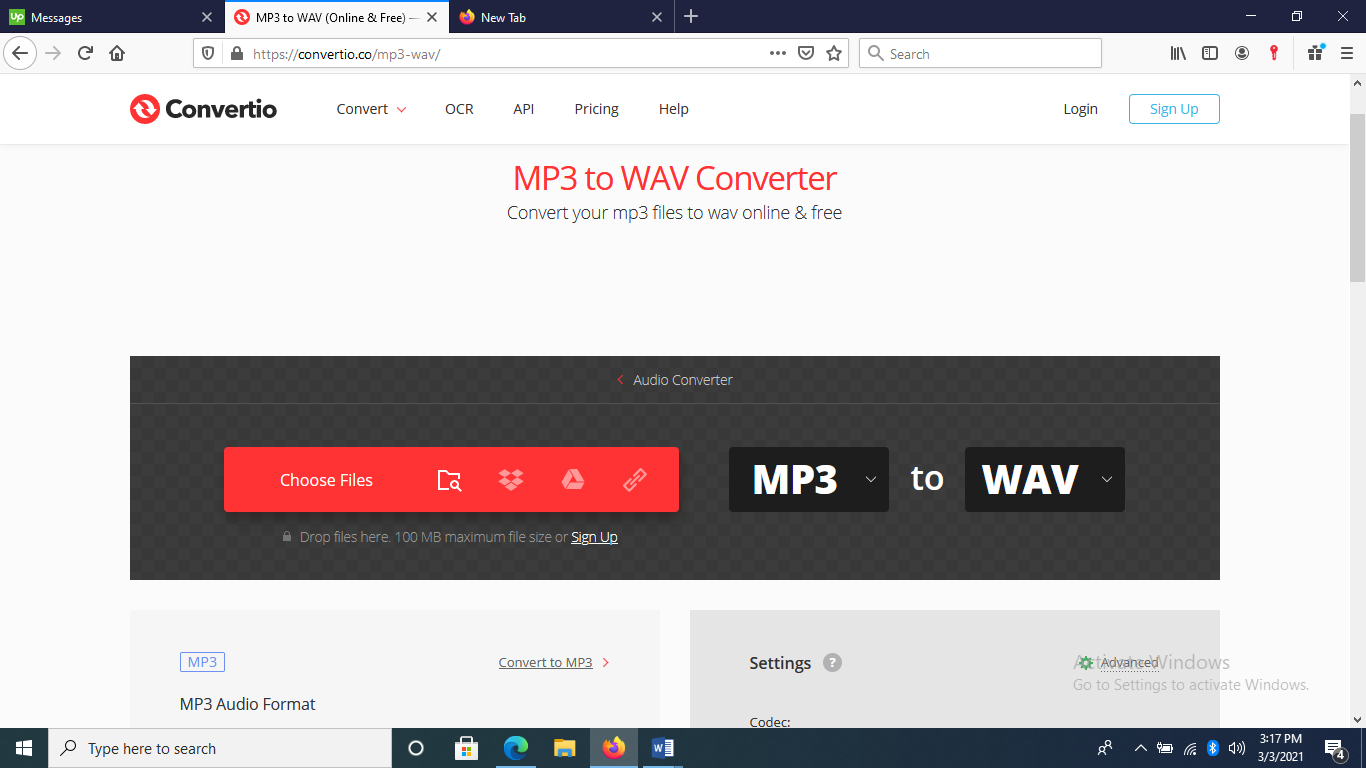Open File Explorer from taskbar
The image size is (1366, 768).
pos(565,748)
